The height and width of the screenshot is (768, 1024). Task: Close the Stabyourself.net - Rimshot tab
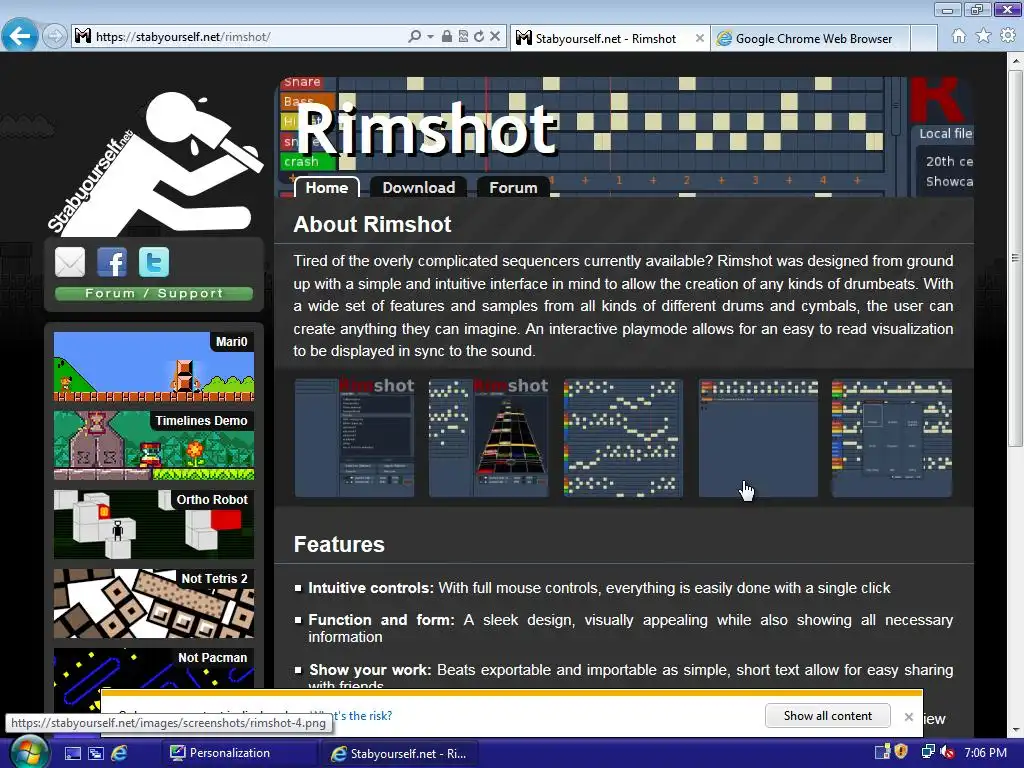point(699,39)
